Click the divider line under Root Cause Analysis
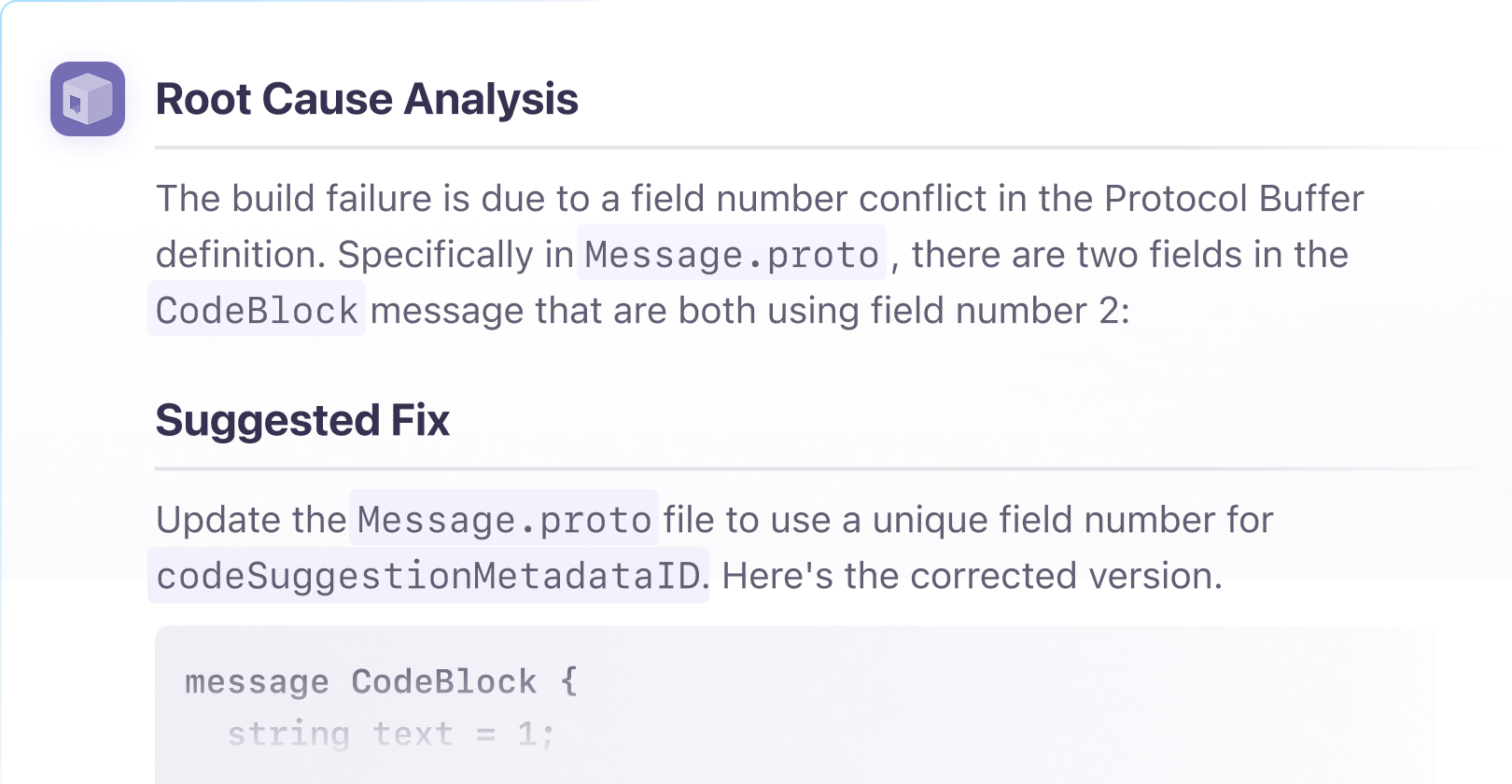The height and width of the screenshot is (784, 1512). click(x=821, y=147)
